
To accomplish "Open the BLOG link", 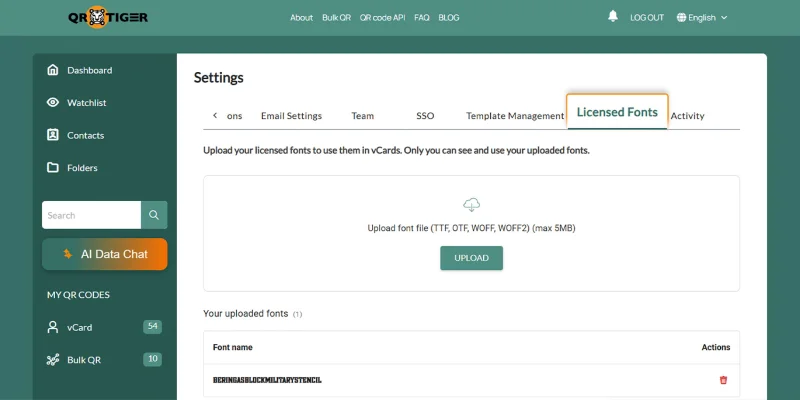I will [448, 17].
